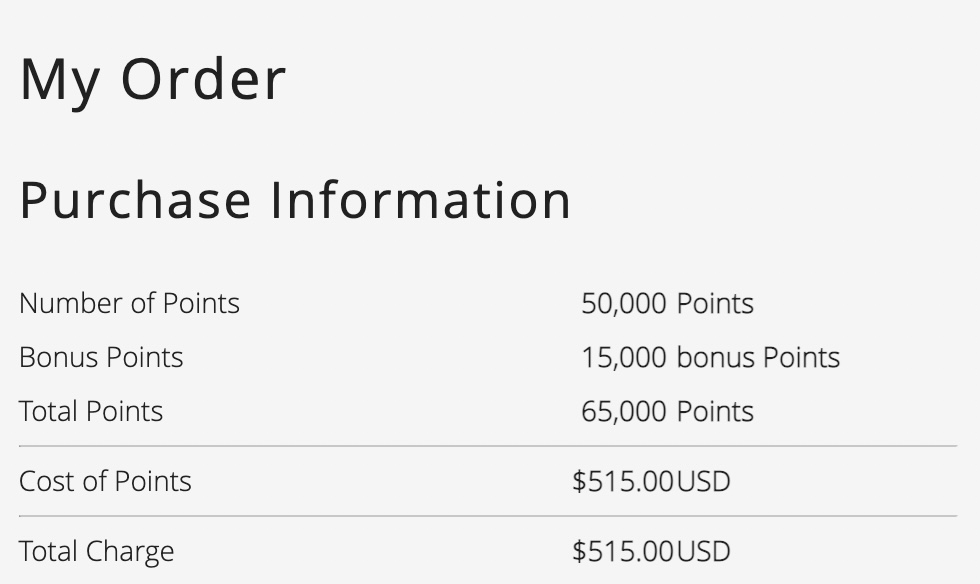980x584 pixels.
Task: Click "USD" in the Cost of Points row
Action: (704, 481)
